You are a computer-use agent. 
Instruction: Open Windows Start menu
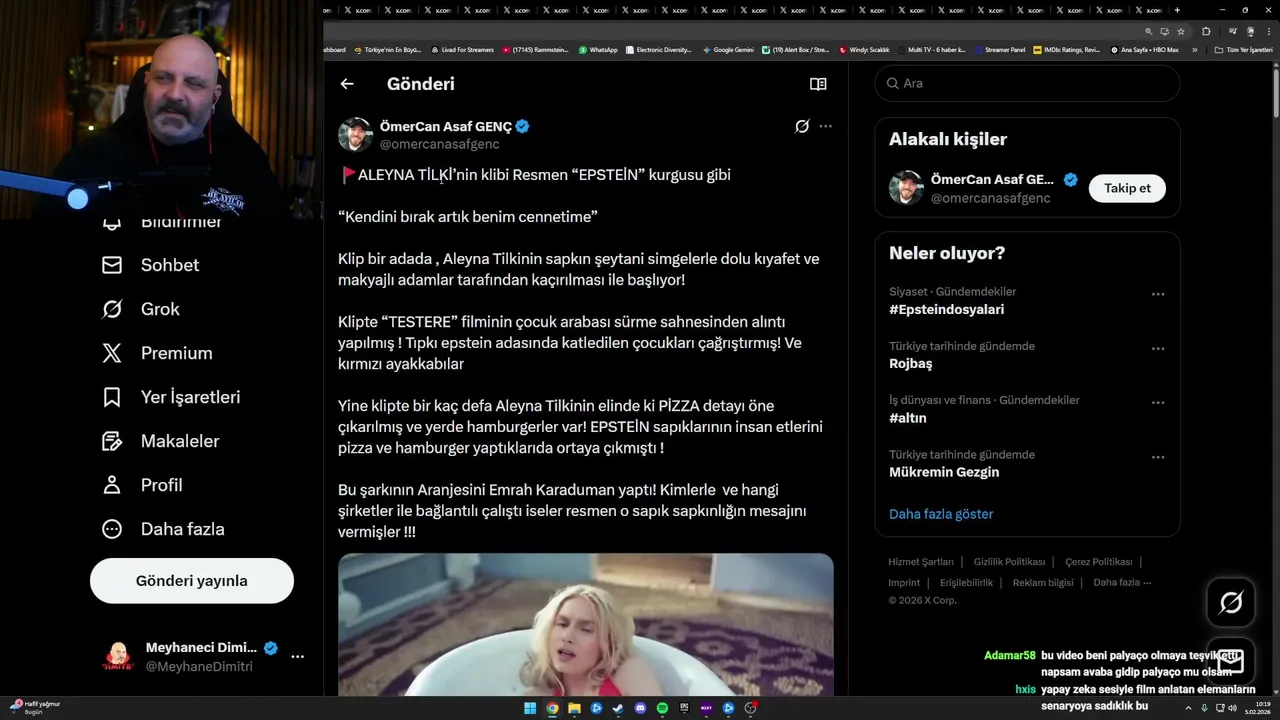[530, 708]
